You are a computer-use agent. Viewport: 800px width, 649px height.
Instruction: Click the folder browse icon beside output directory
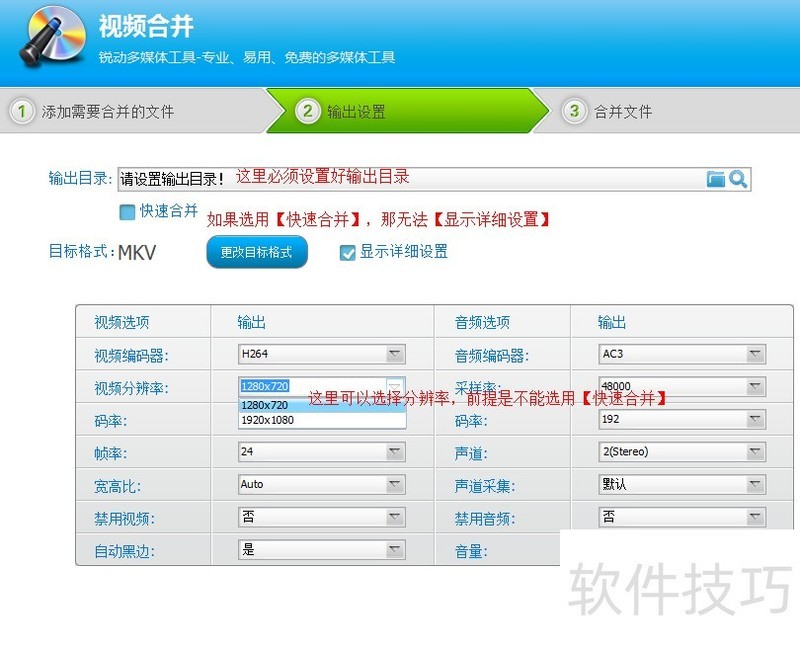(x=714, y=178)
